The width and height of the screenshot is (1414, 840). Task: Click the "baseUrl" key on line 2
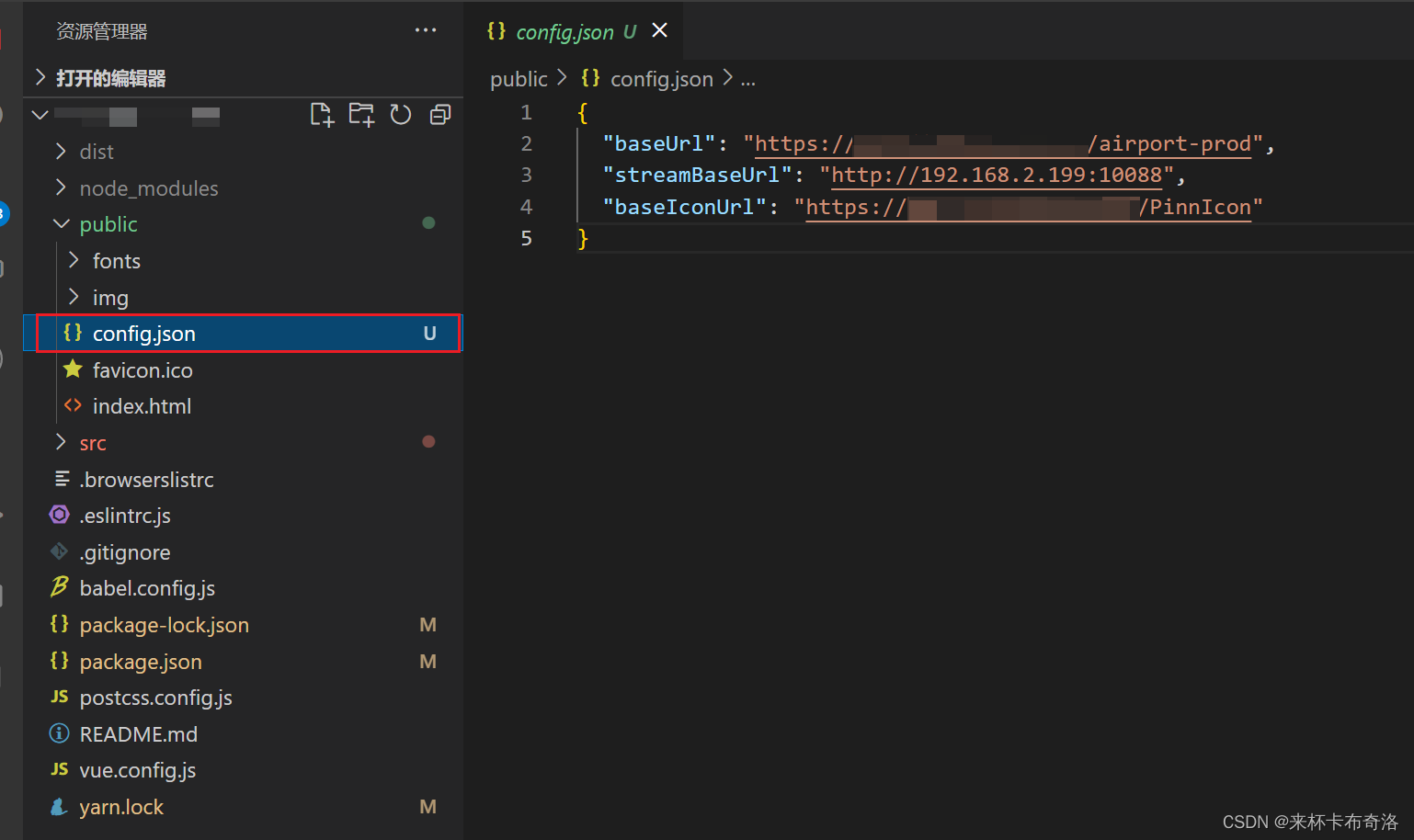click(659, 143)
